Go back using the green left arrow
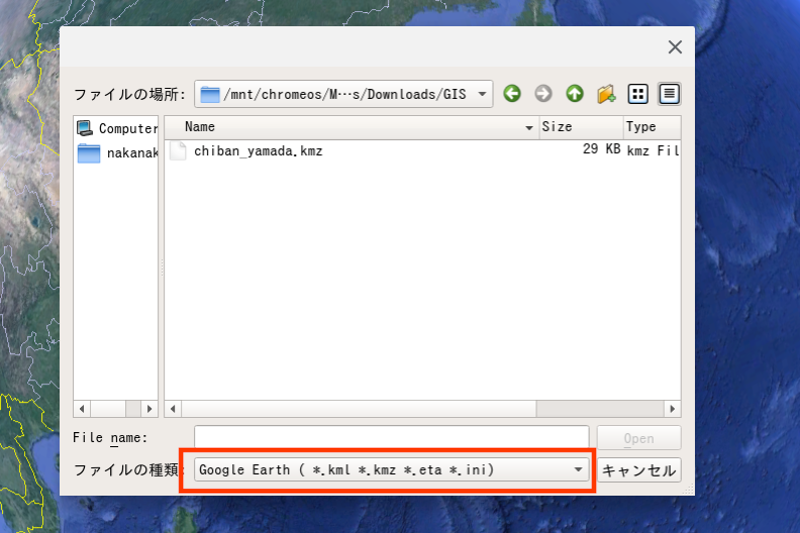The width and height of the screenshot is (800, 533). click(512, 94)
